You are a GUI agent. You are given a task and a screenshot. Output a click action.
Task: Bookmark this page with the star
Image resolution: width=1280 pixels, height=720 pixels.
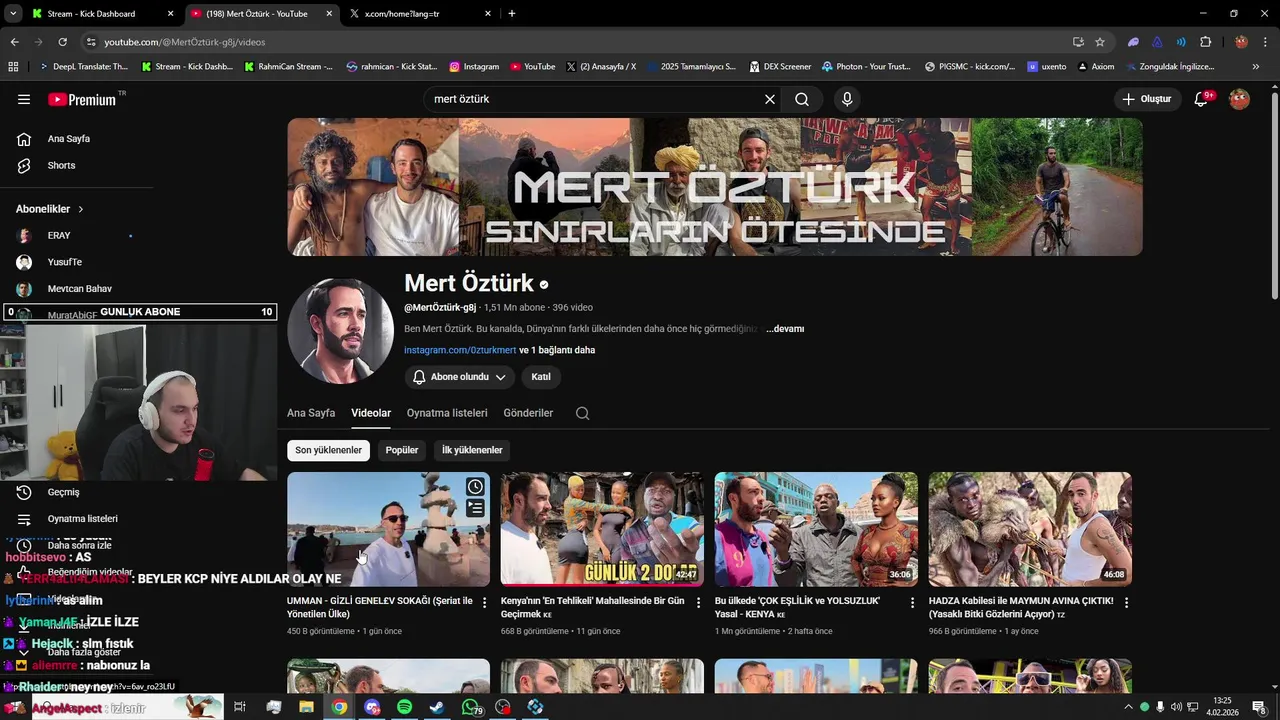coord(1100,42)
